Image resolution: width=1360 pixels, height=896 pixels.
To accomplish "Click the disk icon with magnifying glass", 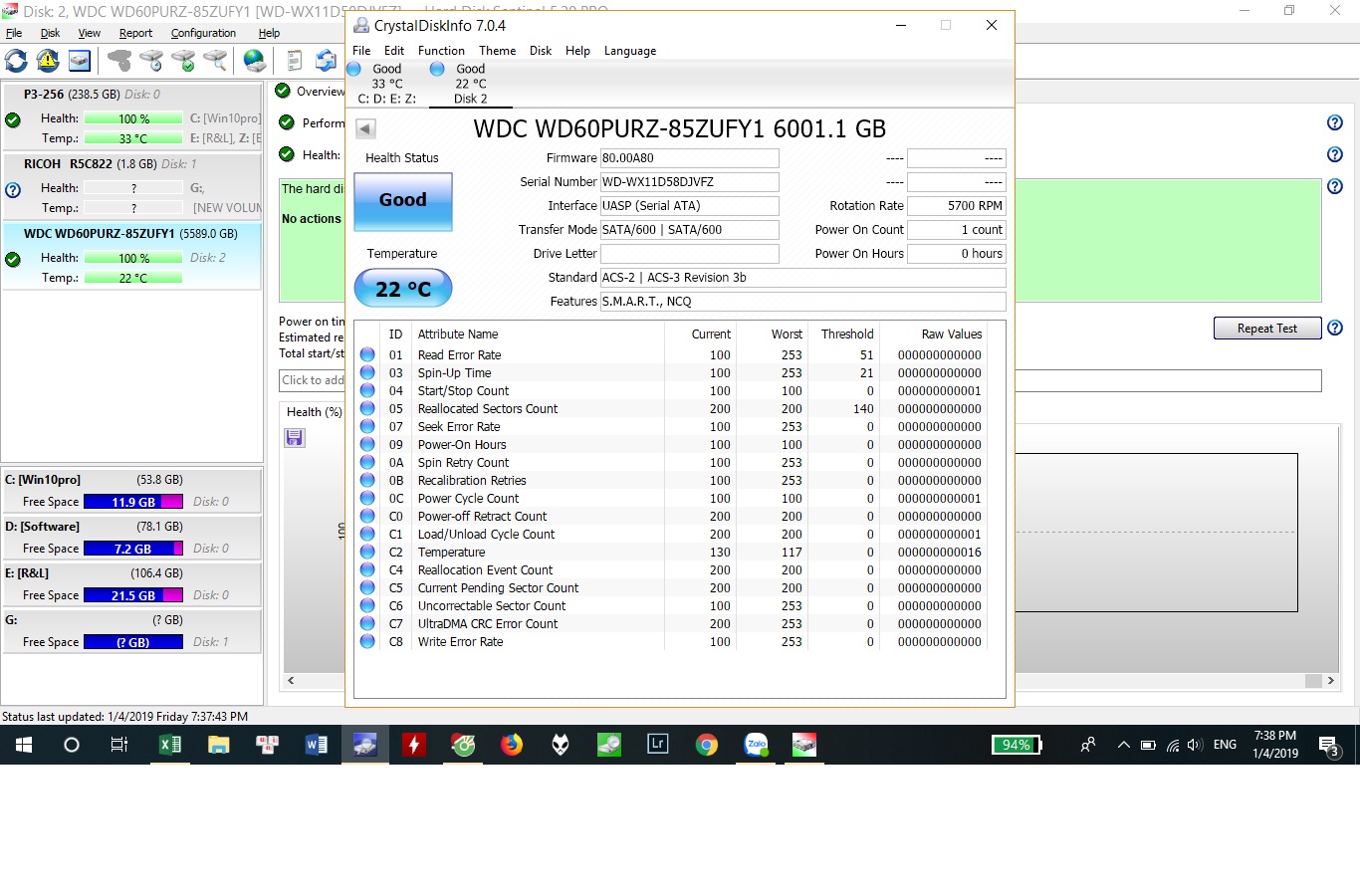I will coord(215,61).
